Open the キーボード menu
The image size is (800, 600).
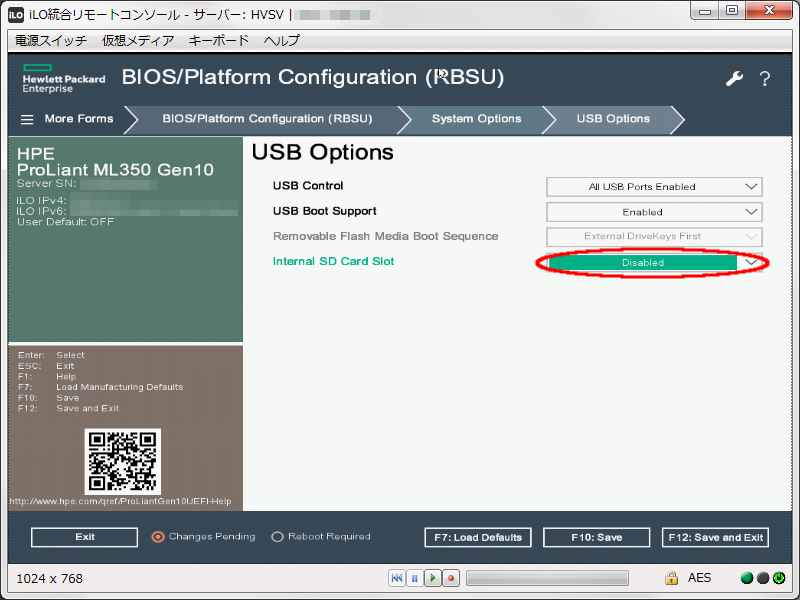pyautogui.click(x=219, y=40)
